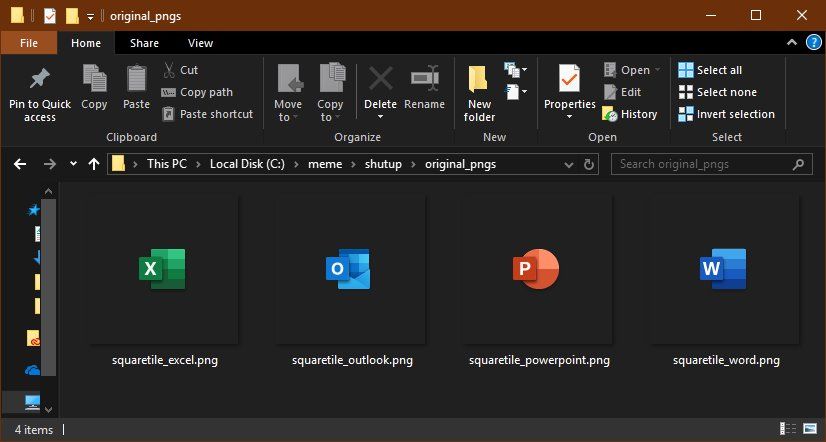Create a New folder
Screen dimensions: 826x442
(479, 94)
